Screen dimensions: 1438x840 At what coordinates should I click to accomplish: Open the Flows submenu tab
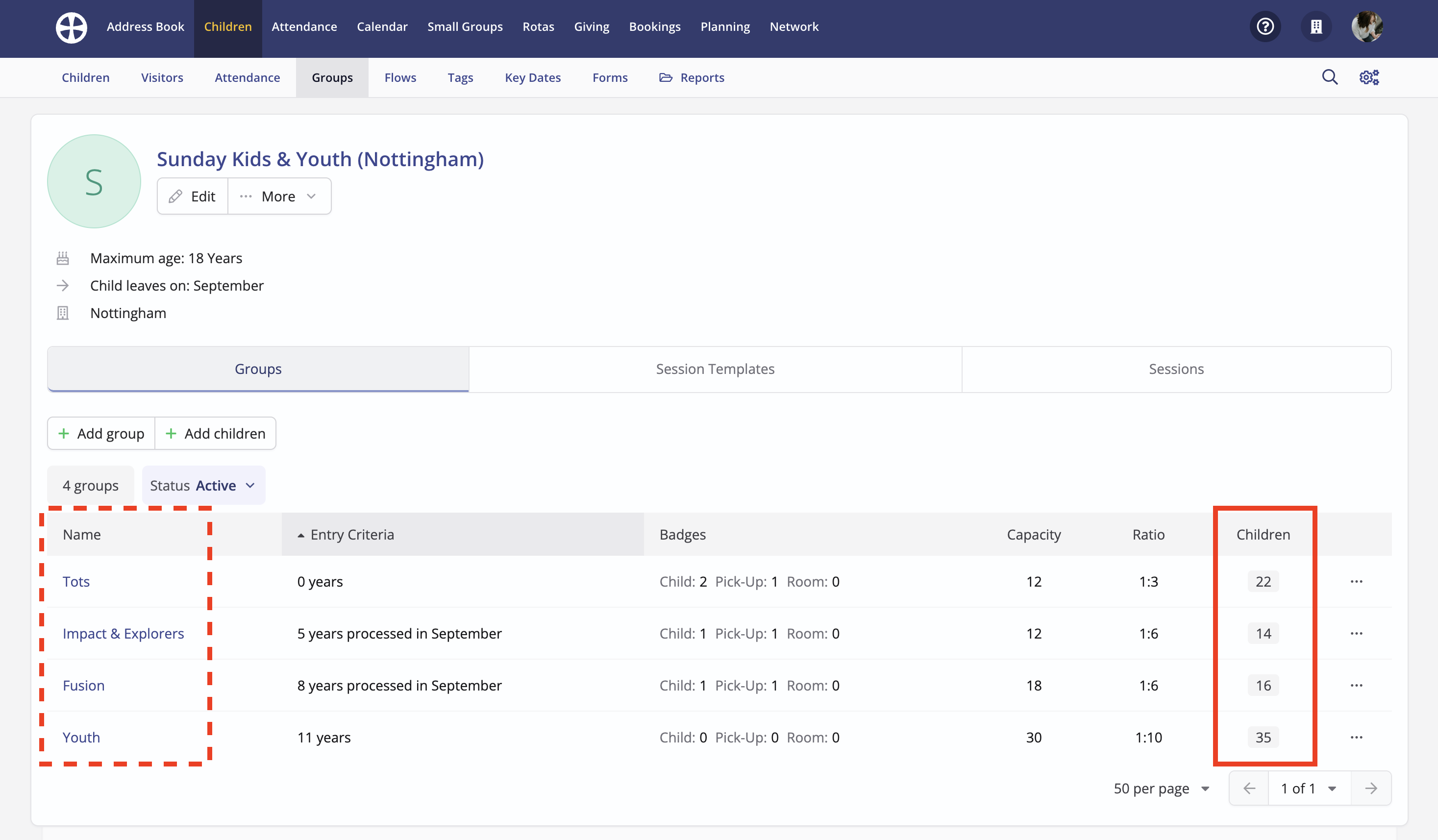[400, 77]
